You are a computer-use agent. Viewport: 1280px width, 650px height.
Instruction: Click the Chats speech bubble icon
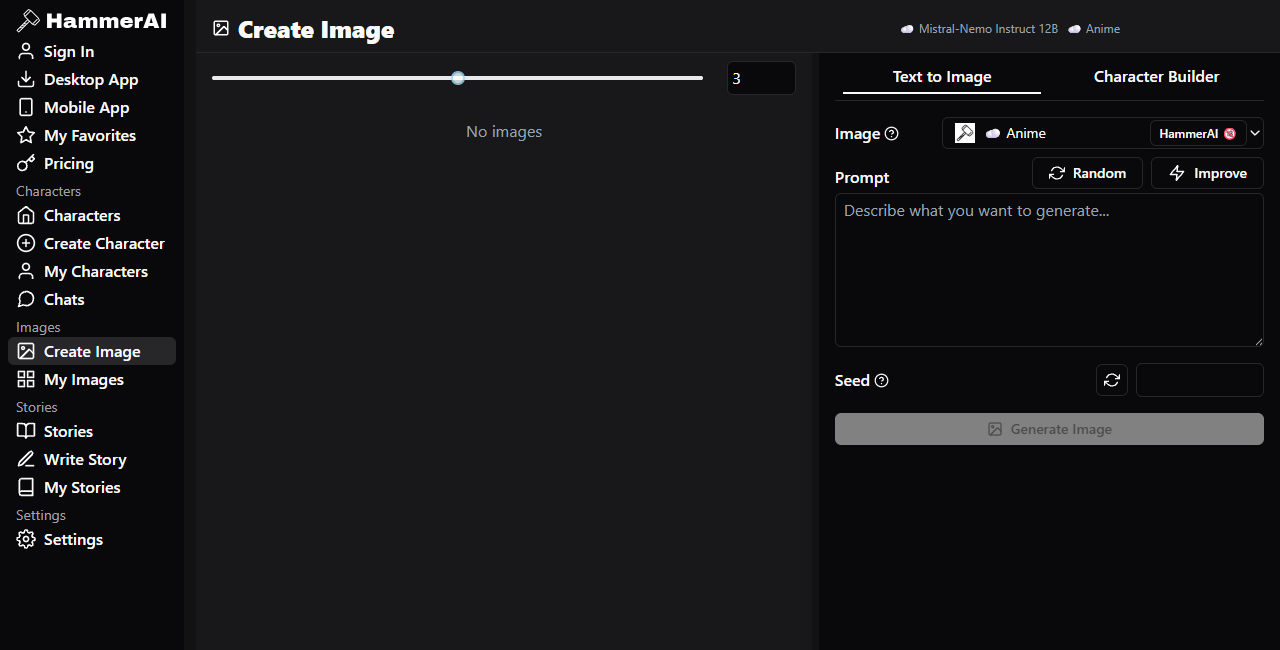[26, 299]
